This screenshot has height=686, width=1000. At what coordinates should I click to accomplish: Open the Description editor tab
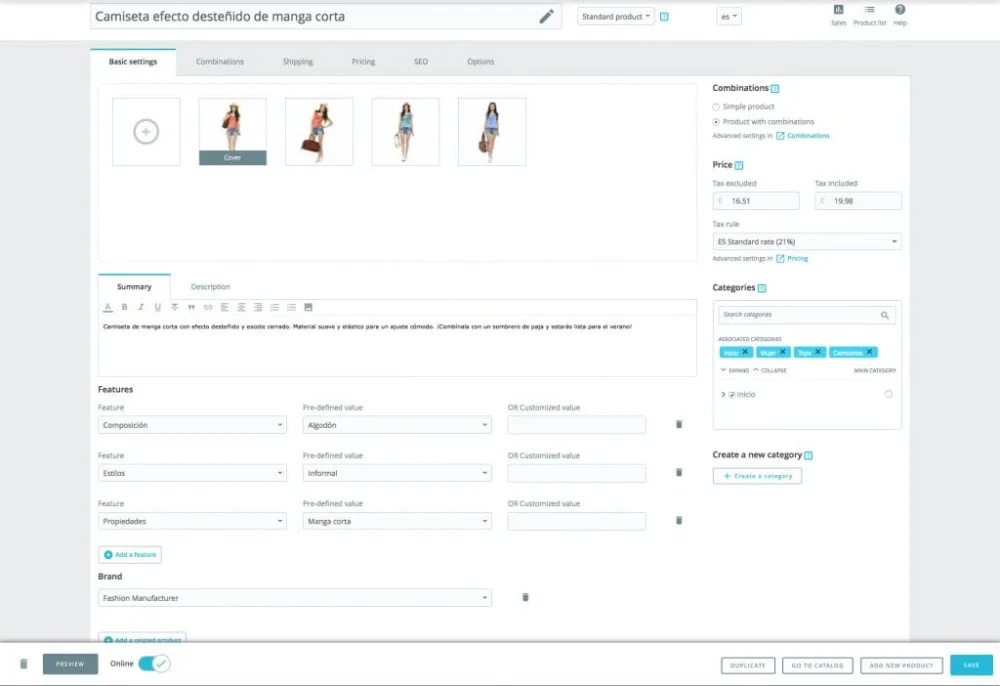coord(210,287)
